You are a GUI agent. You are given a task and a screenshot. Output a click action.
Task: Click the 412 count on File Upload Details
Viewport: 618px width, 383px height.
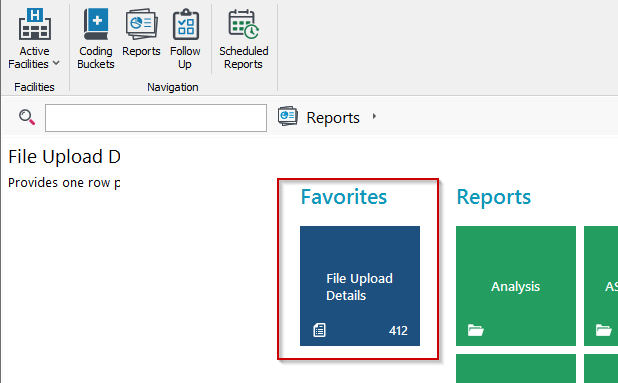click(398, 331)
